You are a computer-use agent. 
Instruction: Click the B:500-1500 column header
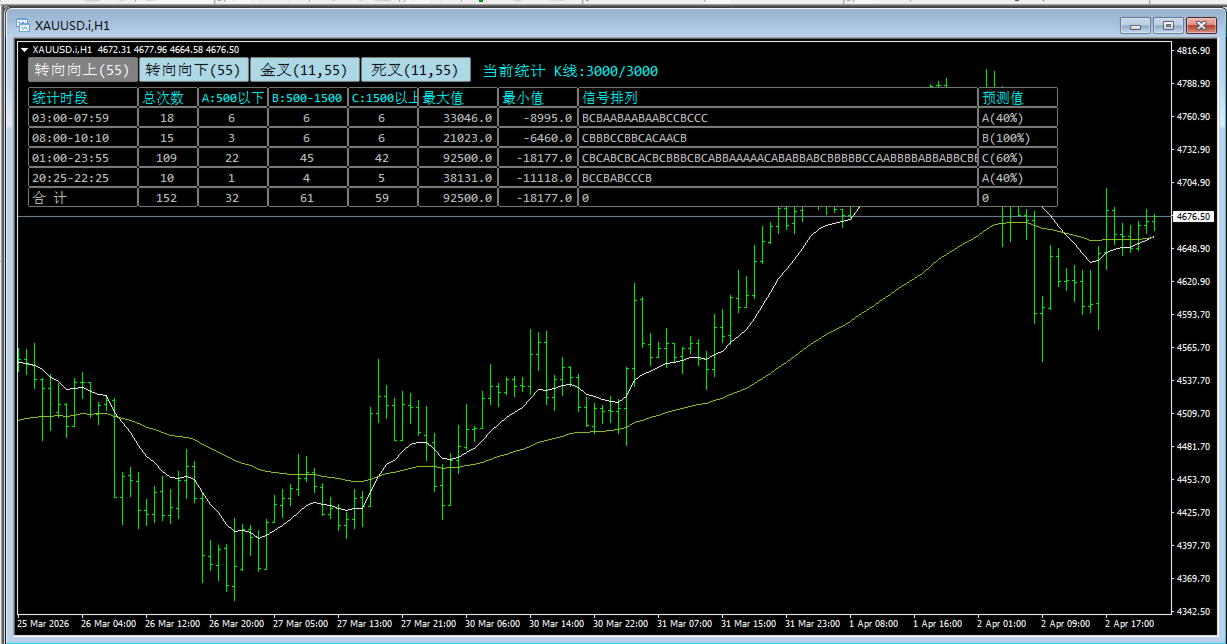click(x=307, y=98)
